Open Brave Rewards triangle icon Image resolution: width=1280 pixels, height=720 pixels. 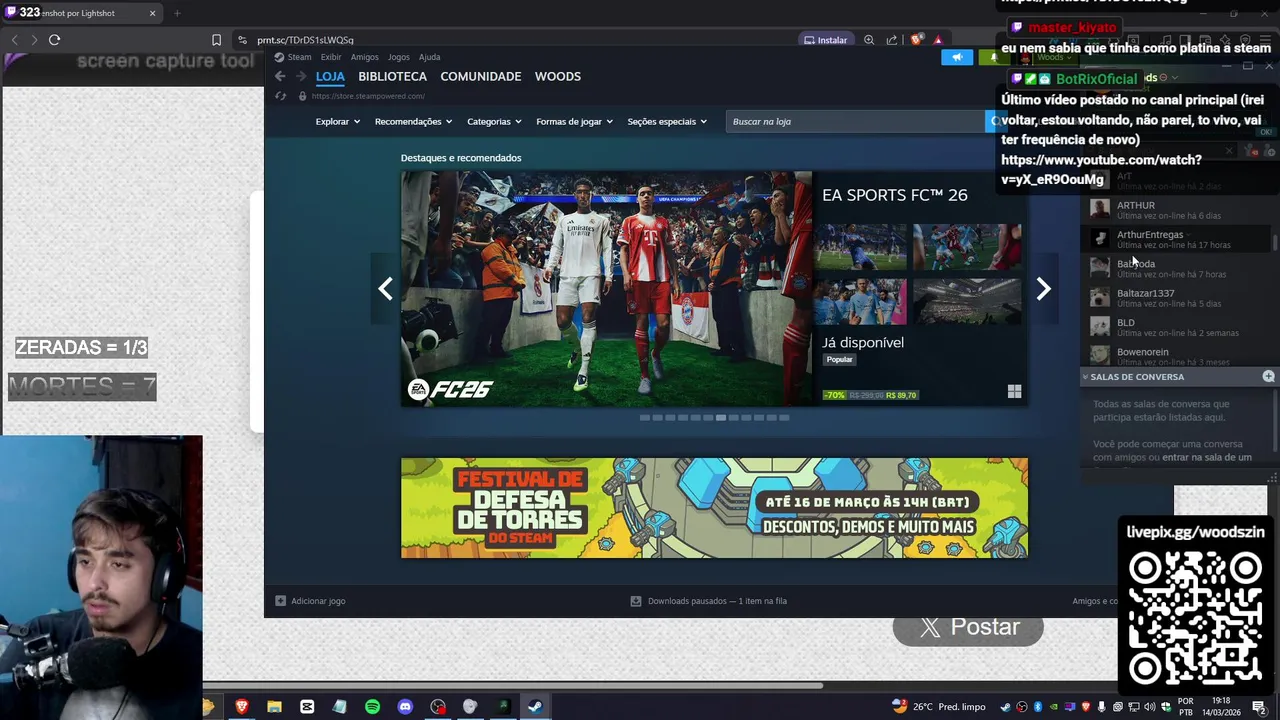pyautogui.click(x=938, y=40)
